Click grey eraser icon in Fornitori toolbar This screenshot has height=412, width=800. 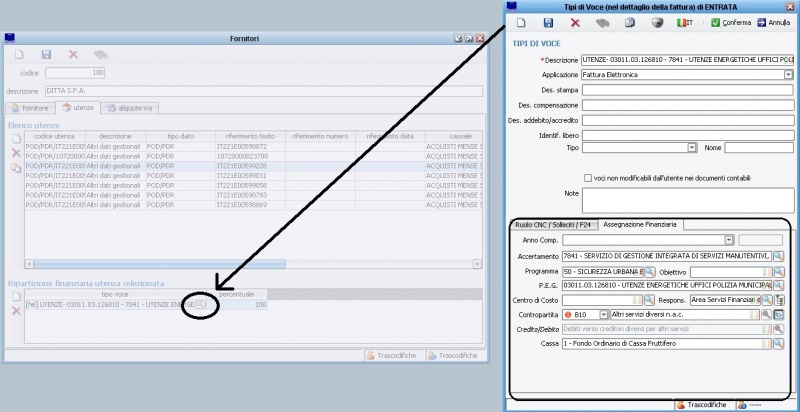click(101, 55)
